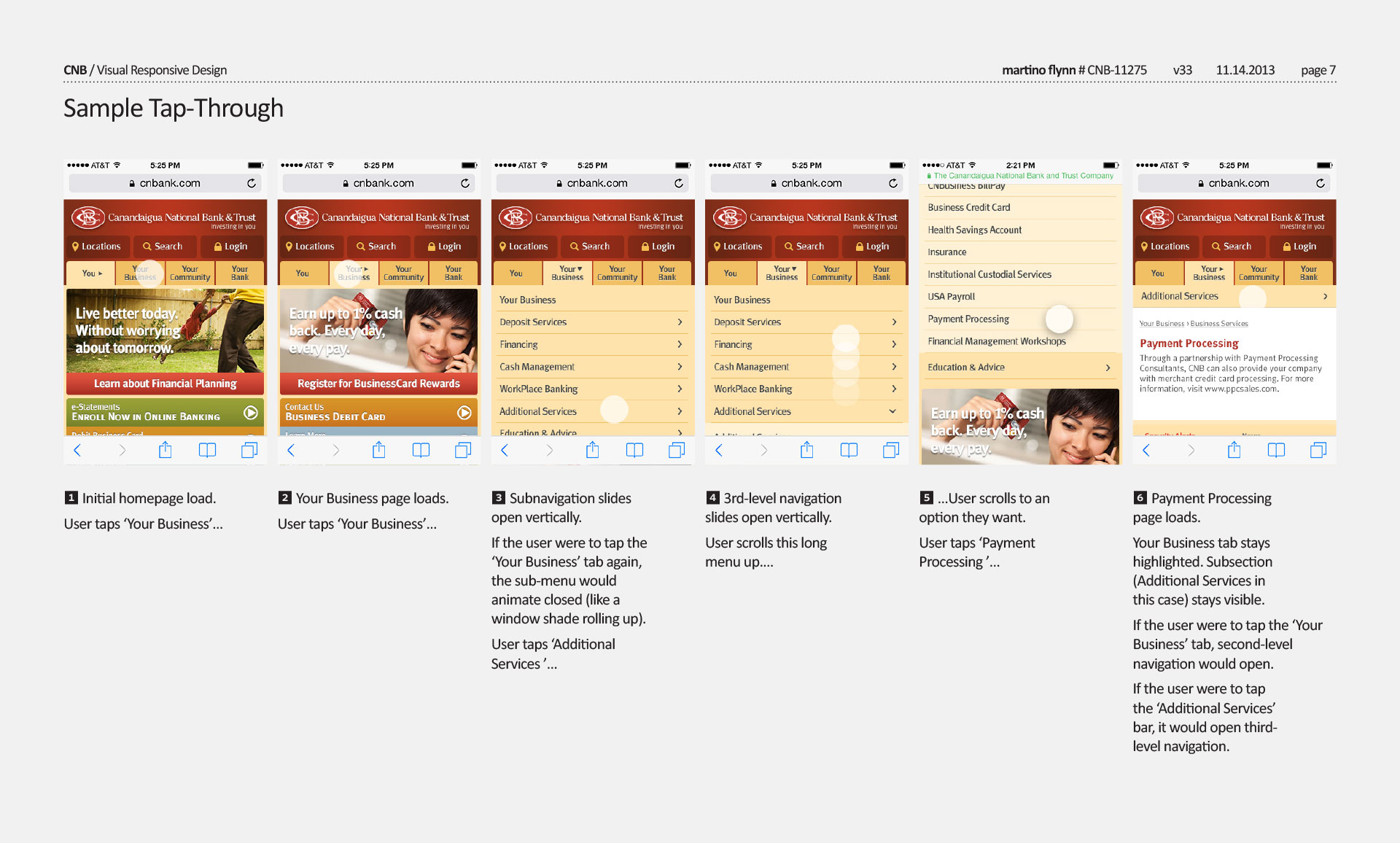Scroll the long third-level navigation menu
Screen dimensions: 1400x843
pyautogui.click(x=846, y=339)
